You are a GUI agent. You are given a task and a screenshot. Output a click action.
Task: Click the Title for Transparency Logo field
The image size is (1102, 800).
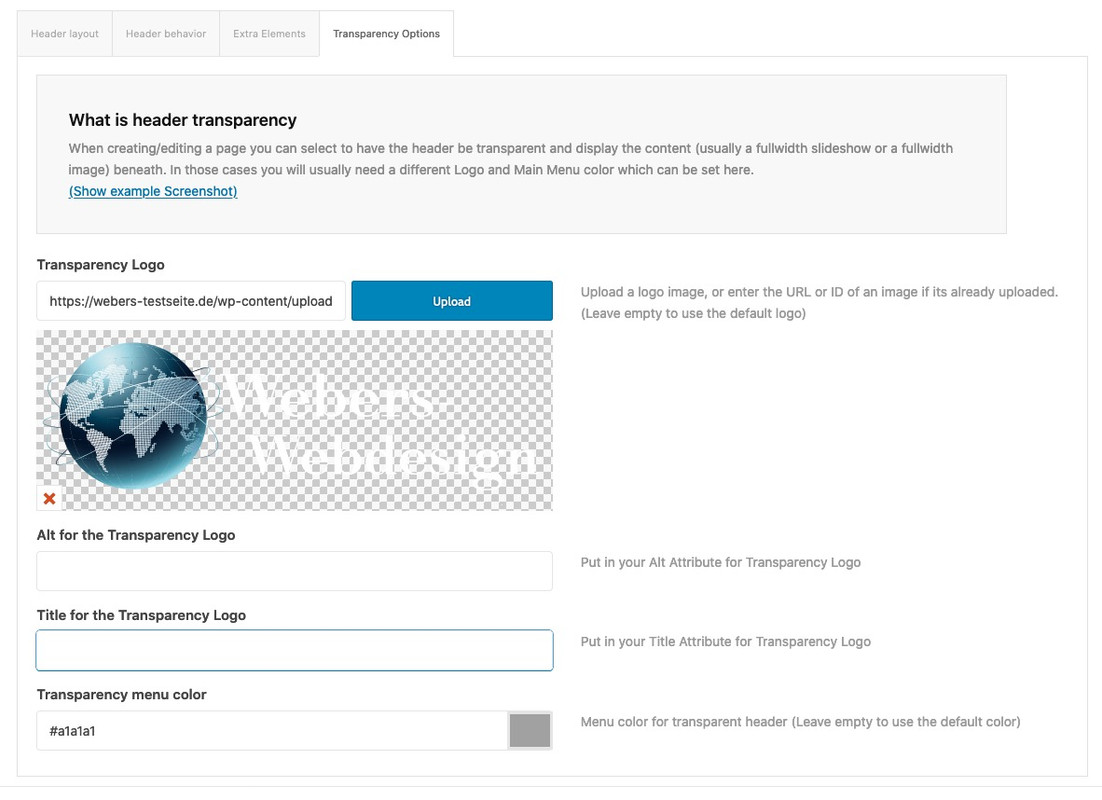[294, 650]
